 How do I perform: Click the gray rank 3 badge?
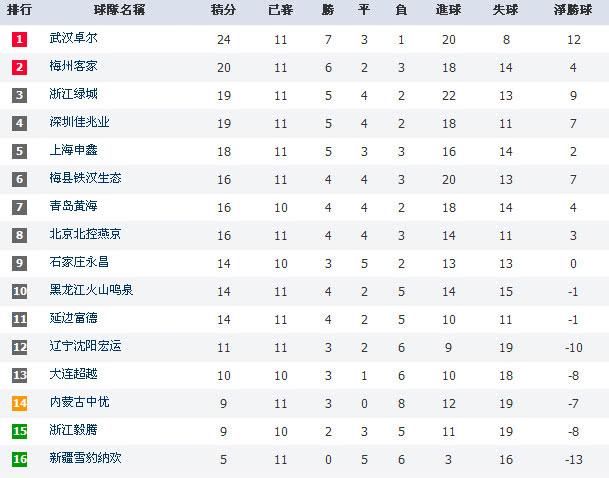click(x=20, y=95)
